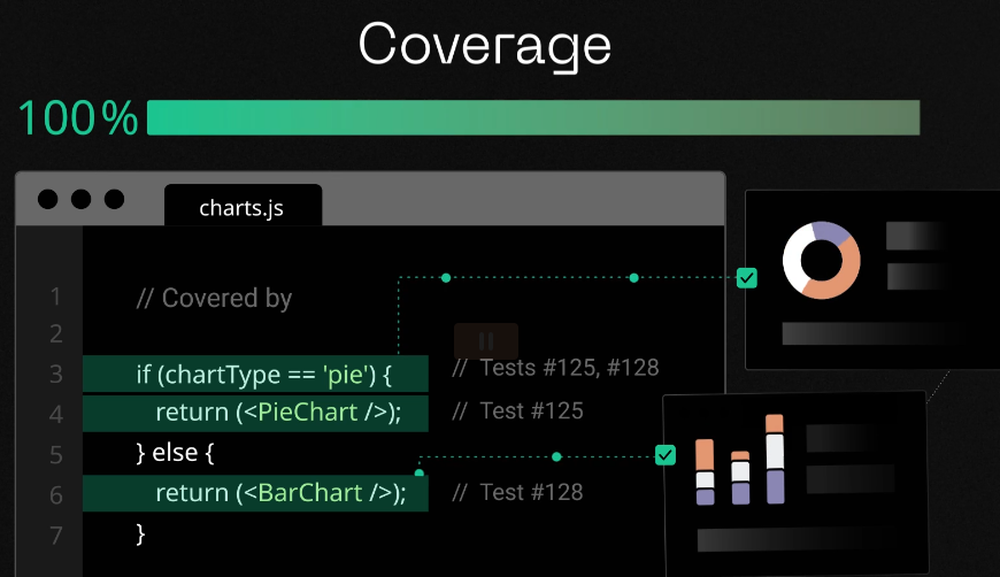
Task: Click the 100% coverage label
Action: (78, 118)
